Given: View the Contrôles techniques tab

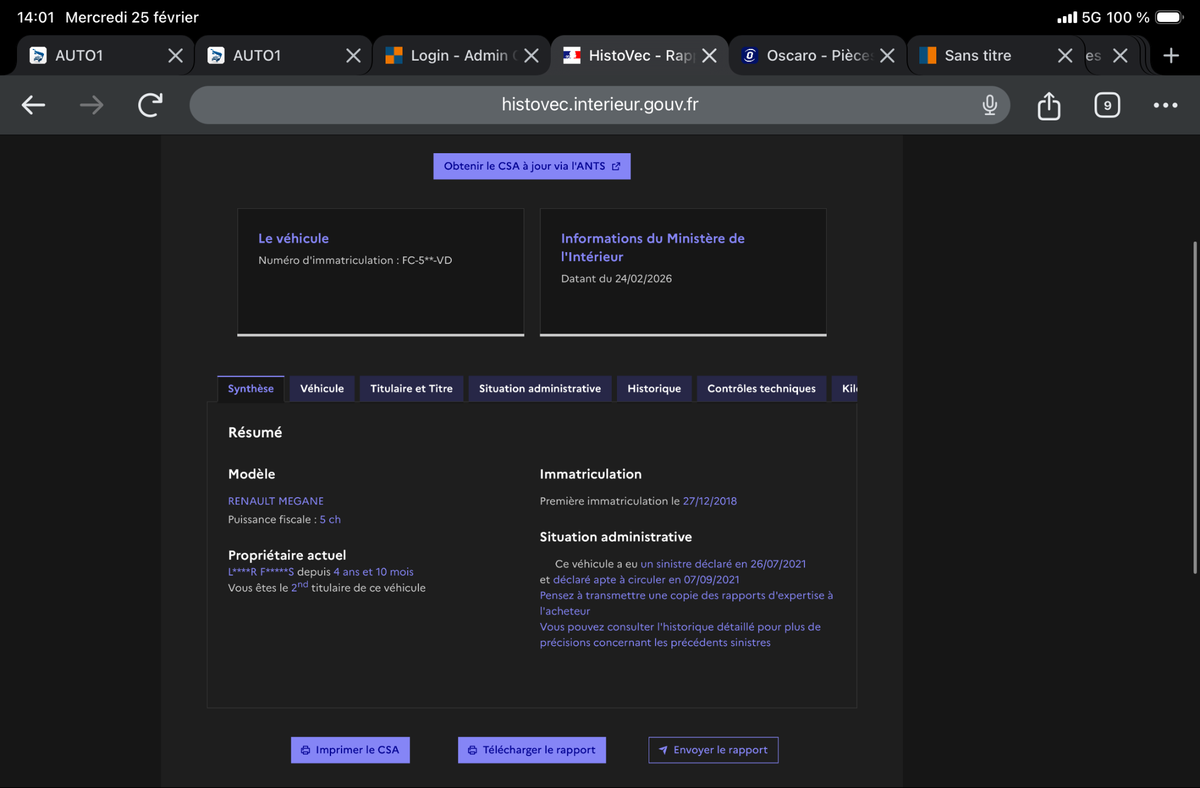Looking at the screenshot, I should coord(761,389).
